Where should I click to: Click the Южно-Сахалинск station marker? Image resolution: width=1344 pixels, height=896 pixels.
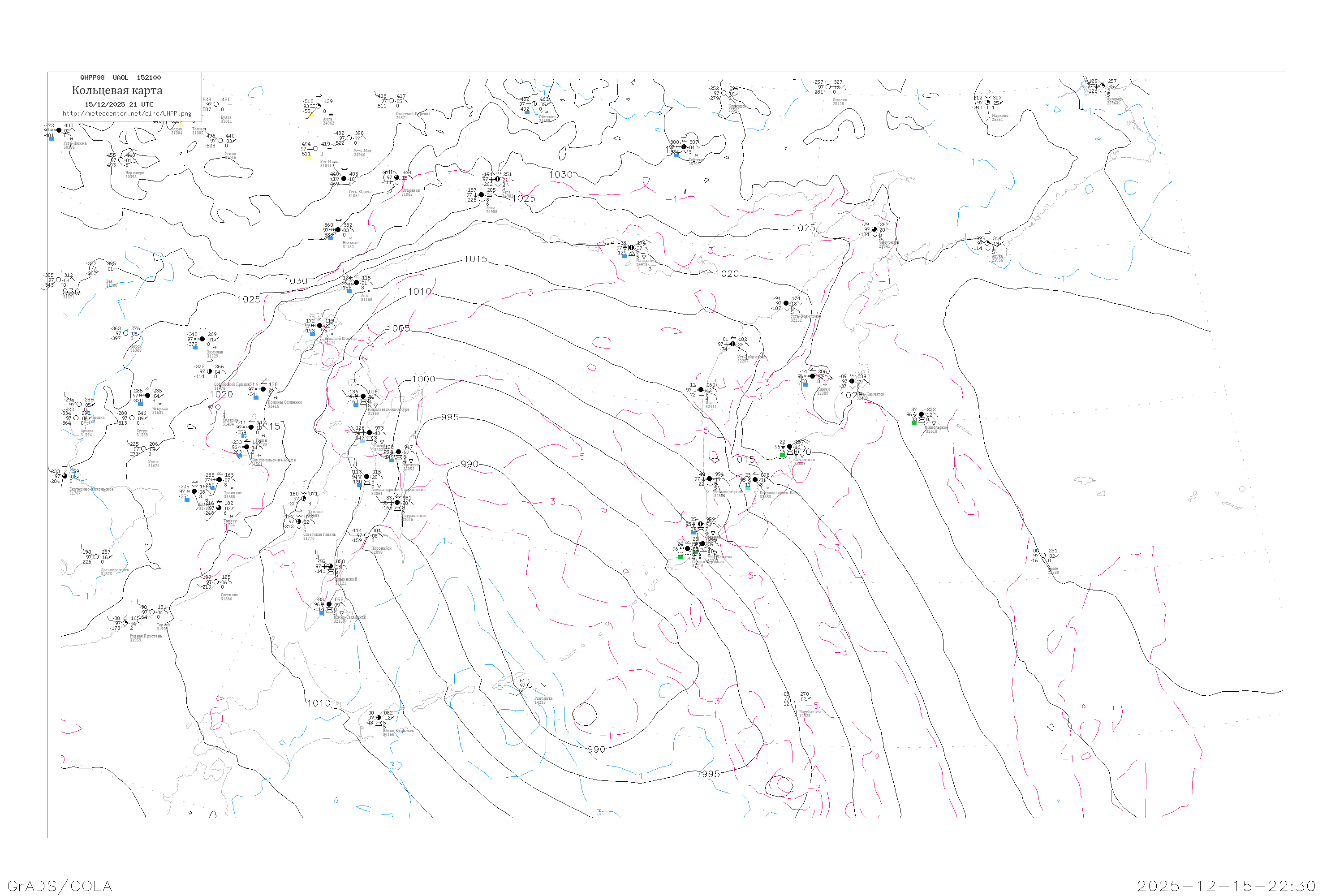tap(328, 604)
